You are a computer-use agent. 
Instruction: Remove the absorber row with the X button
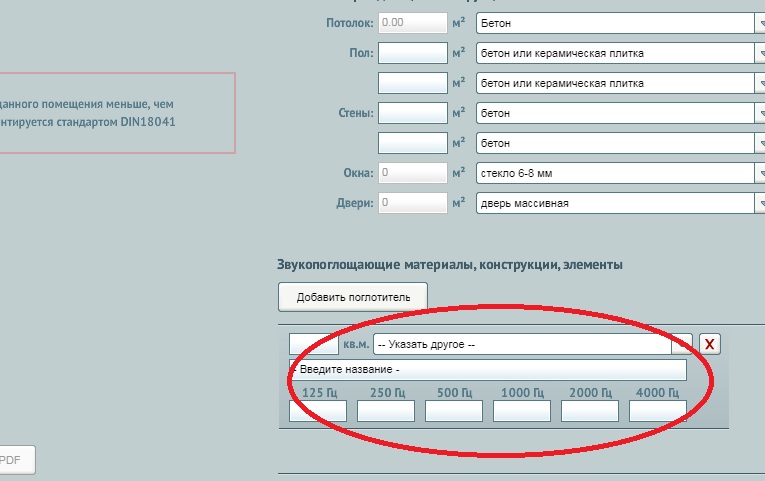coord(709,344)
